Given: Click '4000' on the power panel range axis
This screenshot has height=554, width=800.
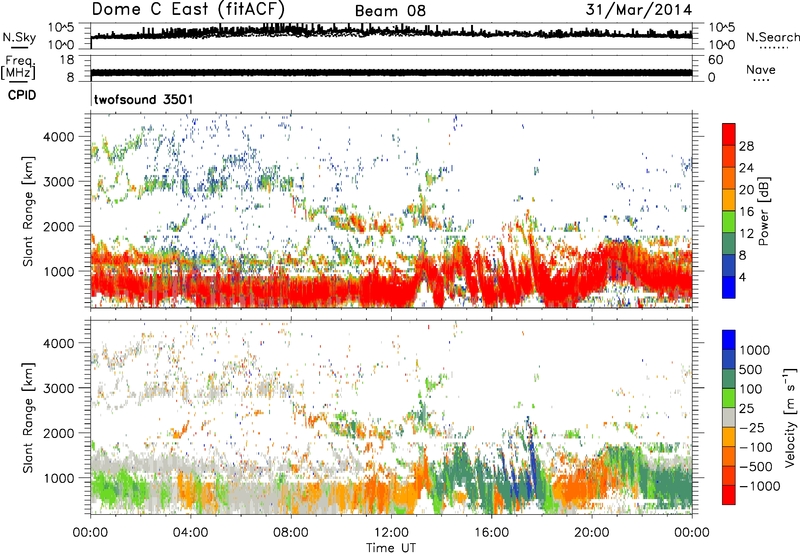Looking at the screenshot, I should [58, 137].
